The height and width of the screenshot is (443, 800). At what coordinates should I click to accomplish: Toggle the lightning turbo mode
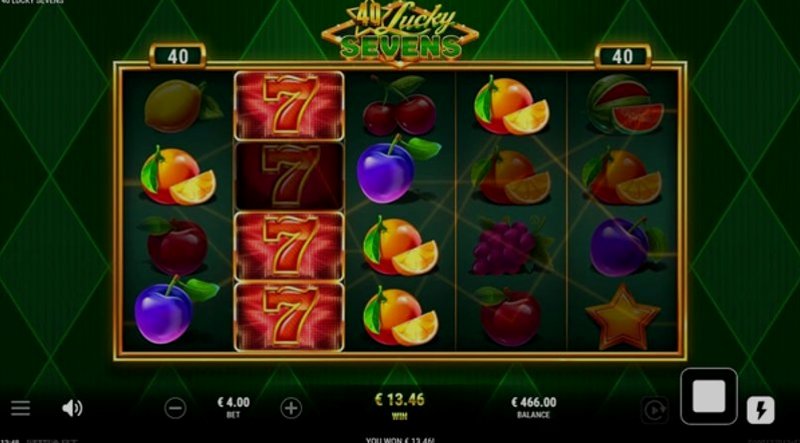tap(761, 410)
